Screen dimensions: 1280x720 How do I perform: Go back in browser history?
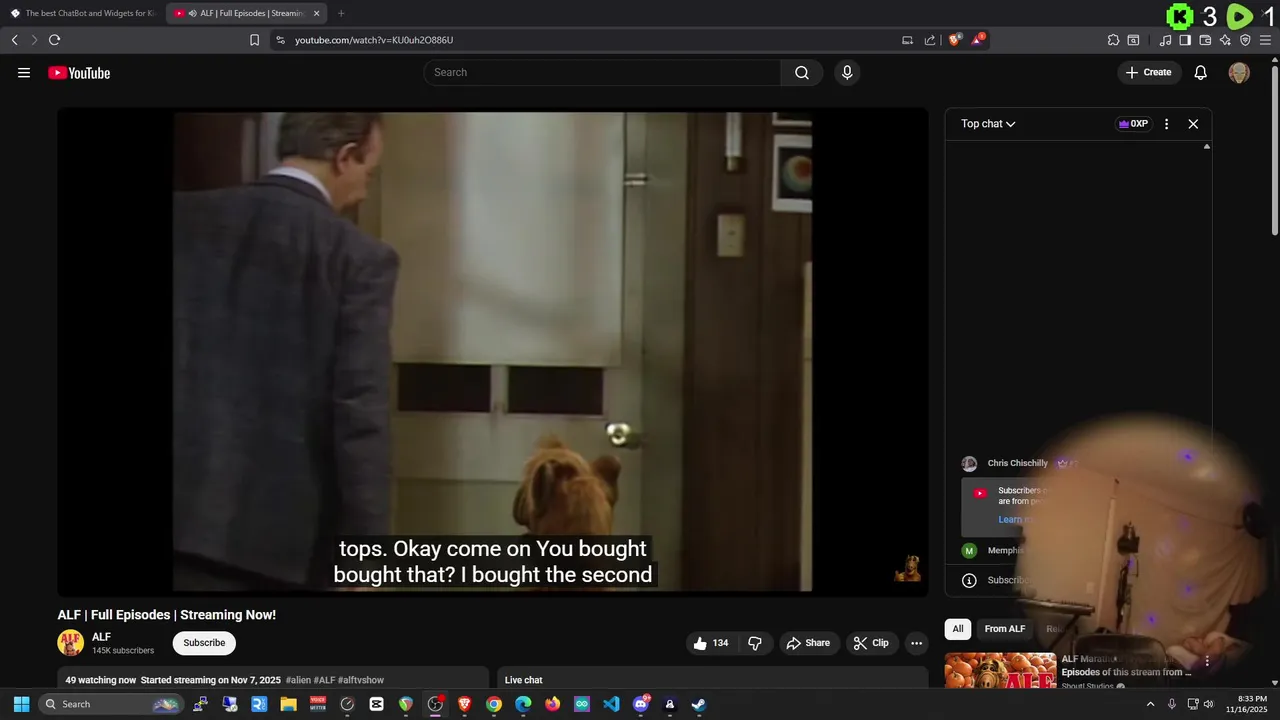[x=14, y=40]
